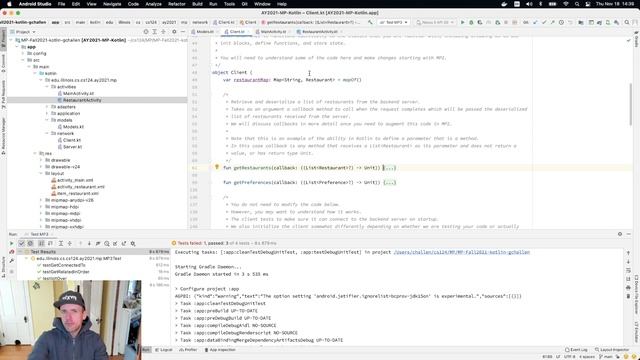Open Search Everywhere magnifier in the toolbar
The height and width of the screenshot is (360, 640).
[x=627, y=22]
